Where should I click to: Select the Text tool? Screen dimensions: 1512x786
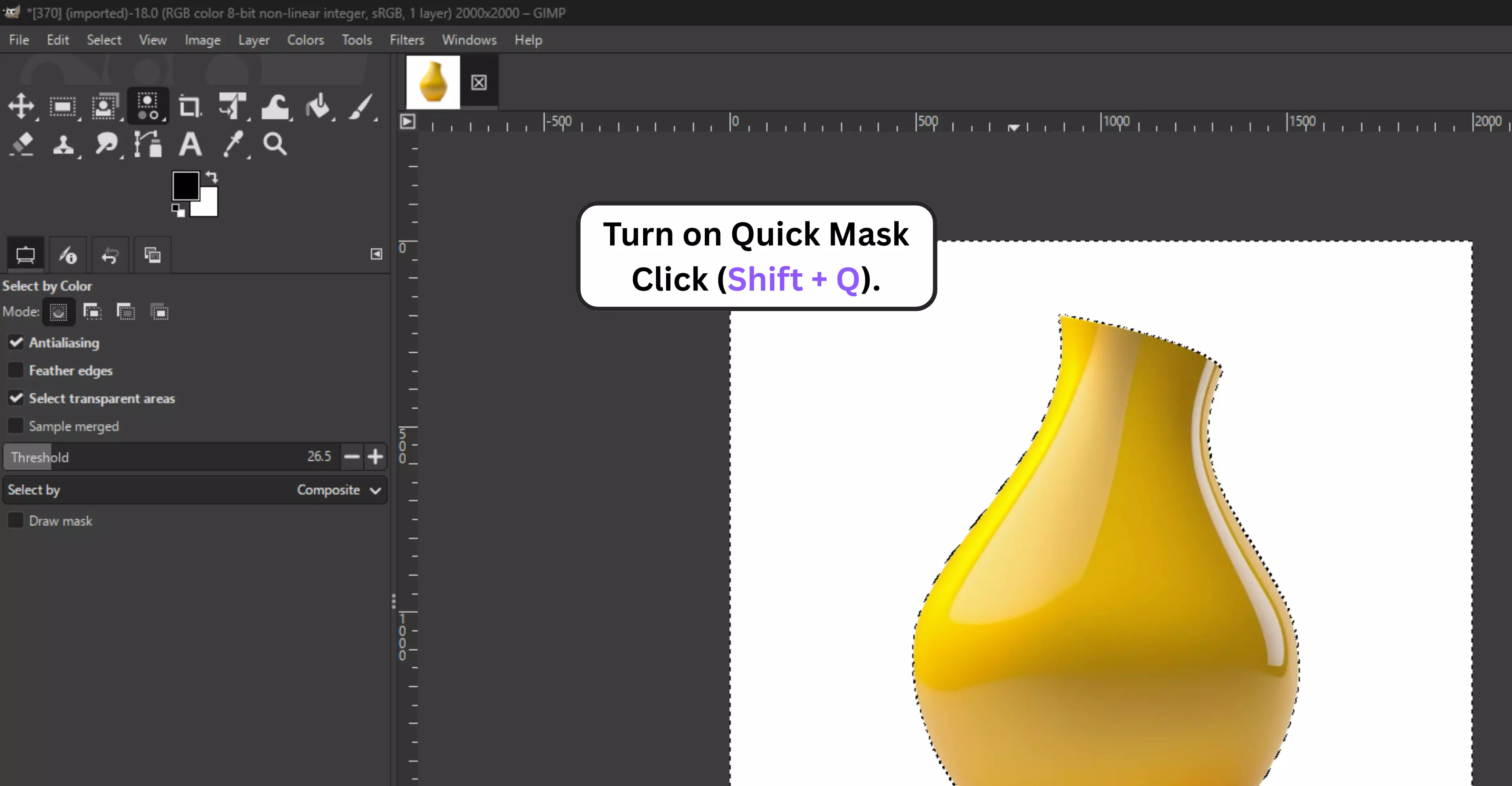[x=190, y=144]
